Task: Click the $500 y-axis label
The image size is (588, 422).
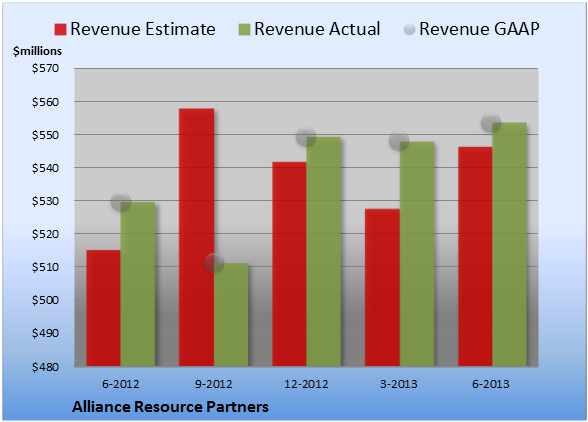Action: [x=45, y=300]
